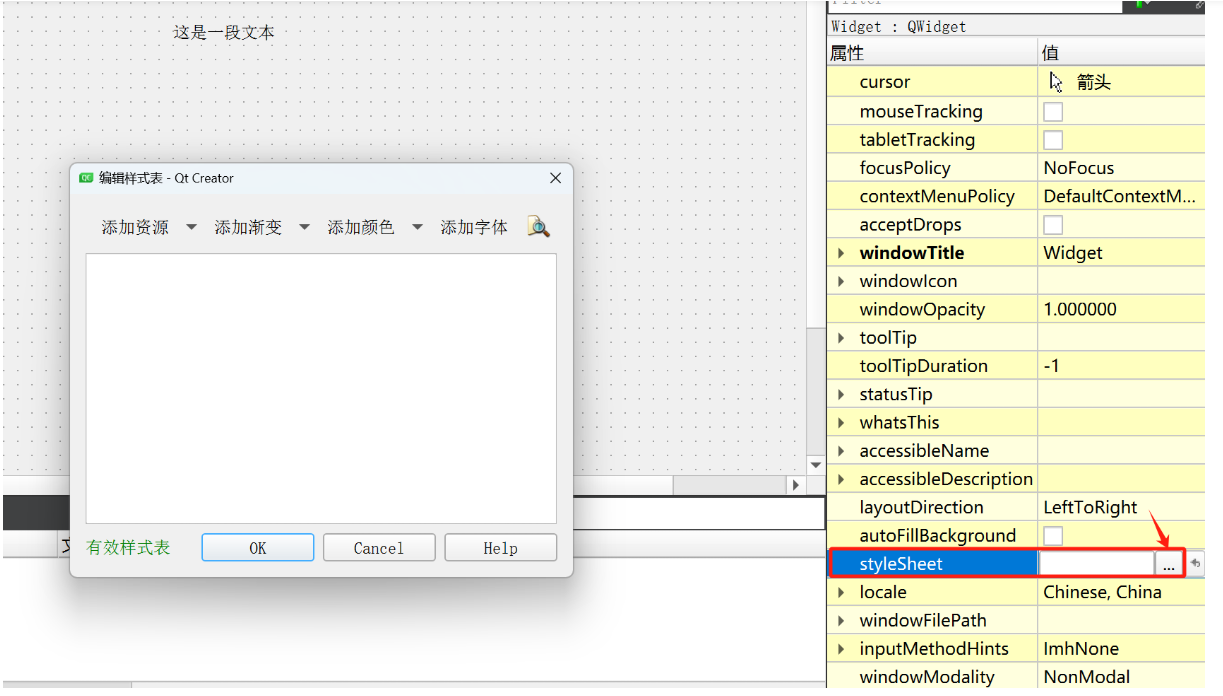This screenshot has width=1223, height=696.
Task: Select the contextMenuPolicy property
Action: 937,196
